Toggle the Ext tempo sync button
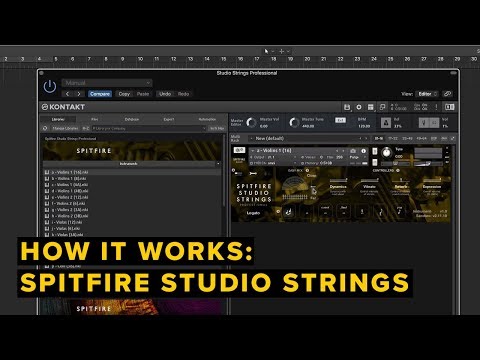The height and width of the screenshot is (360, 480). (x=340, y=120)
